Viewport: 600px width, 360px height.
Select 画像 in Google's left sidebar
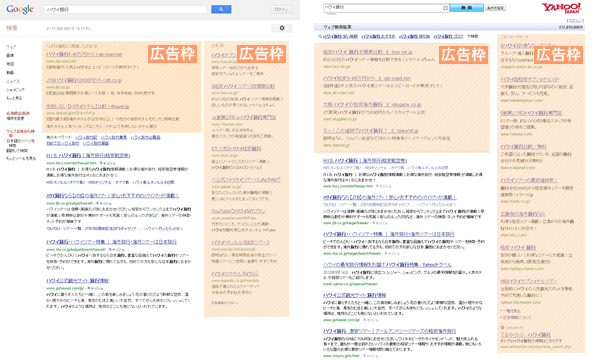tap(10, 55)
